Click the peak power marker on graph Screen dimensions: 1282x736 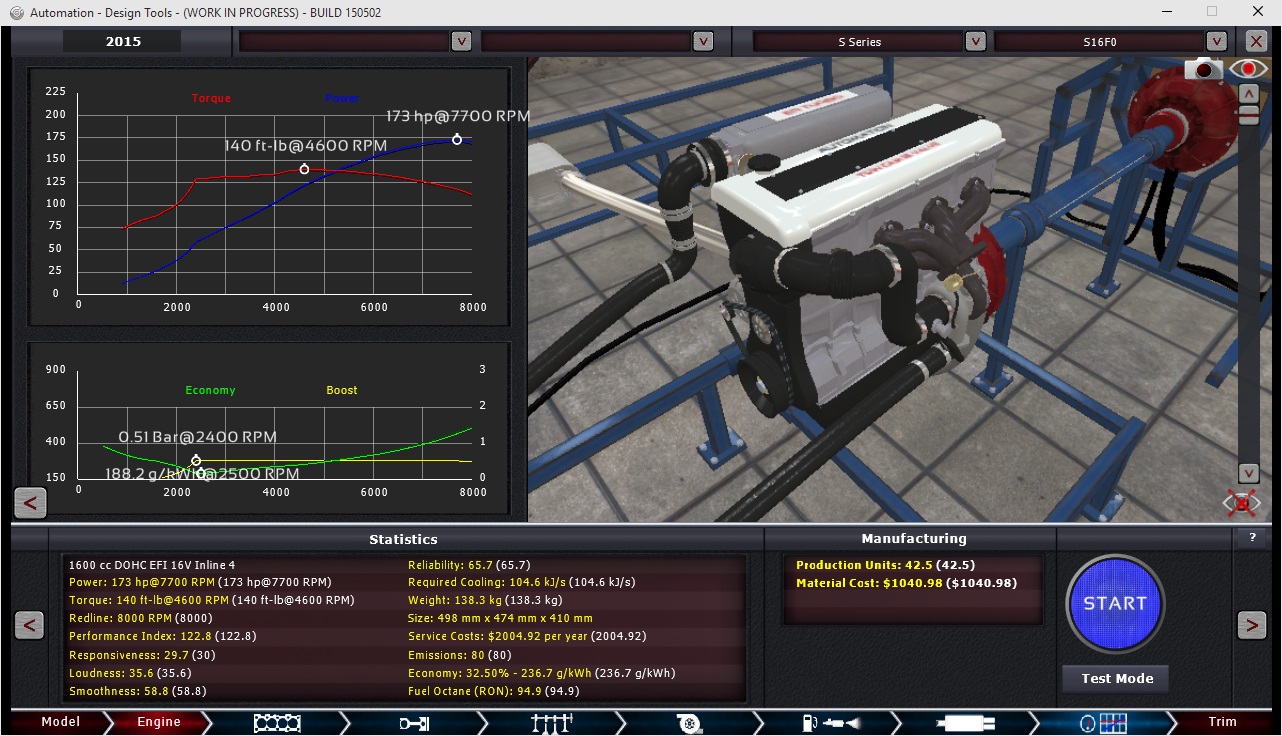457,139
